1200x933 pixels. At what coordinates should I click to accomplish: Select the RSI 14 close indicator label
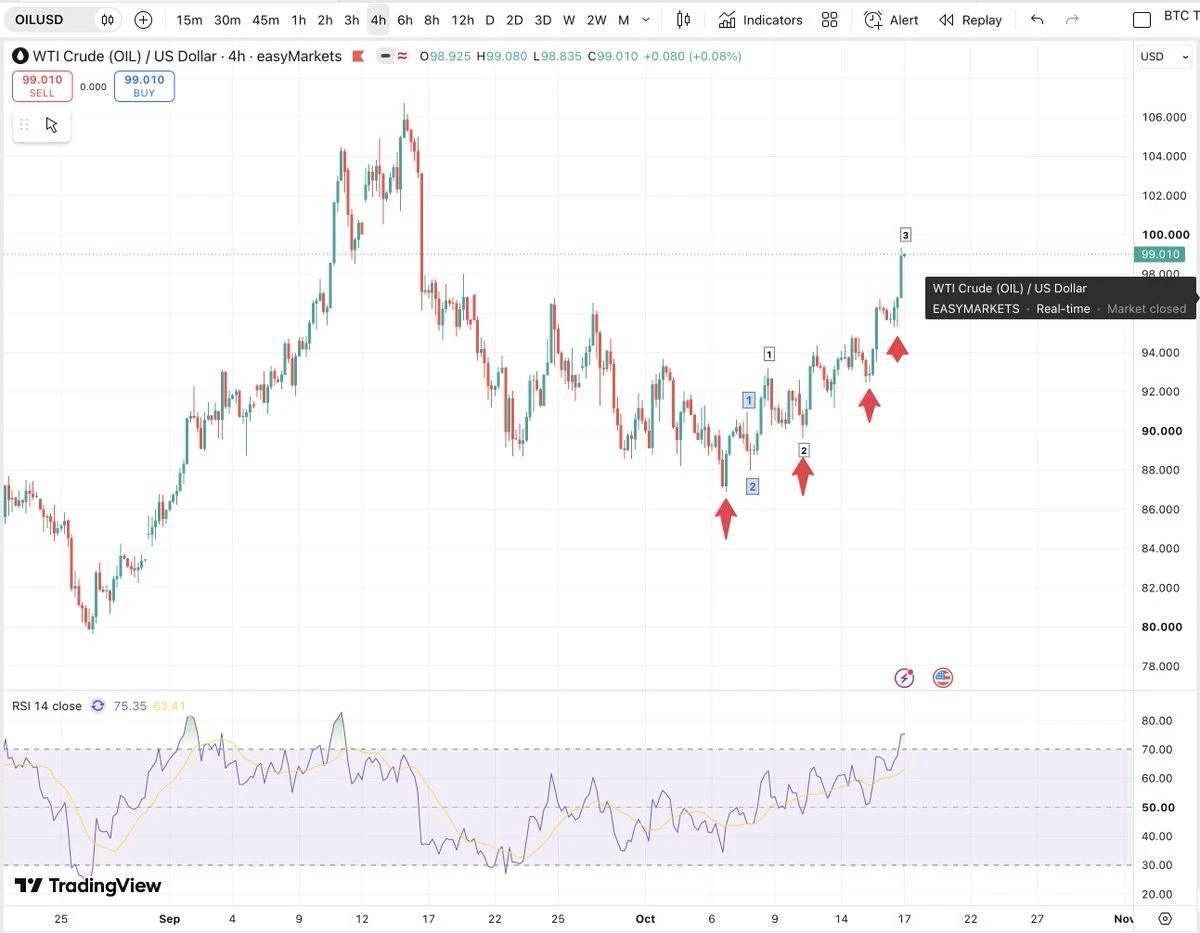(47, 706)
